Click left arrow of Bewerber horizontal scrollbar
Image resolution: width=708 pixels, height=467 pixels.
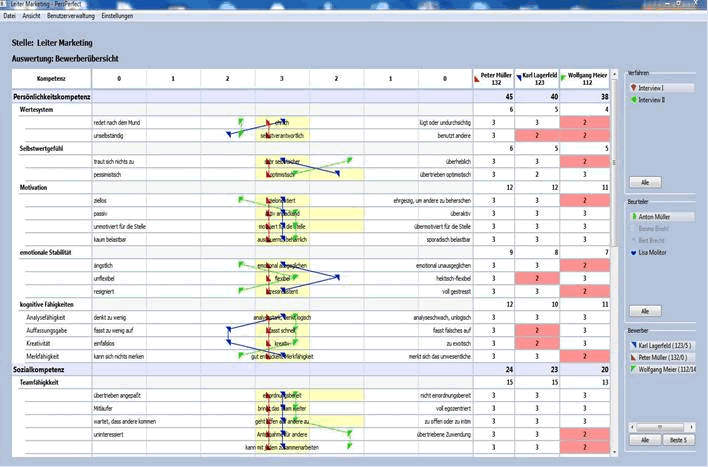tap(632, 427)
